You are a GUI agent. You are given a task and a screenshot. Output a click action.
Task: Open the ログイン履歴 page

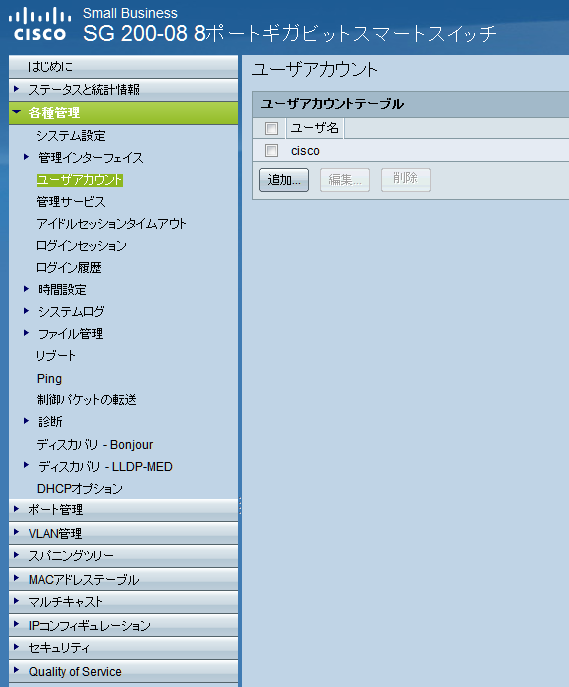pos(69,268)
